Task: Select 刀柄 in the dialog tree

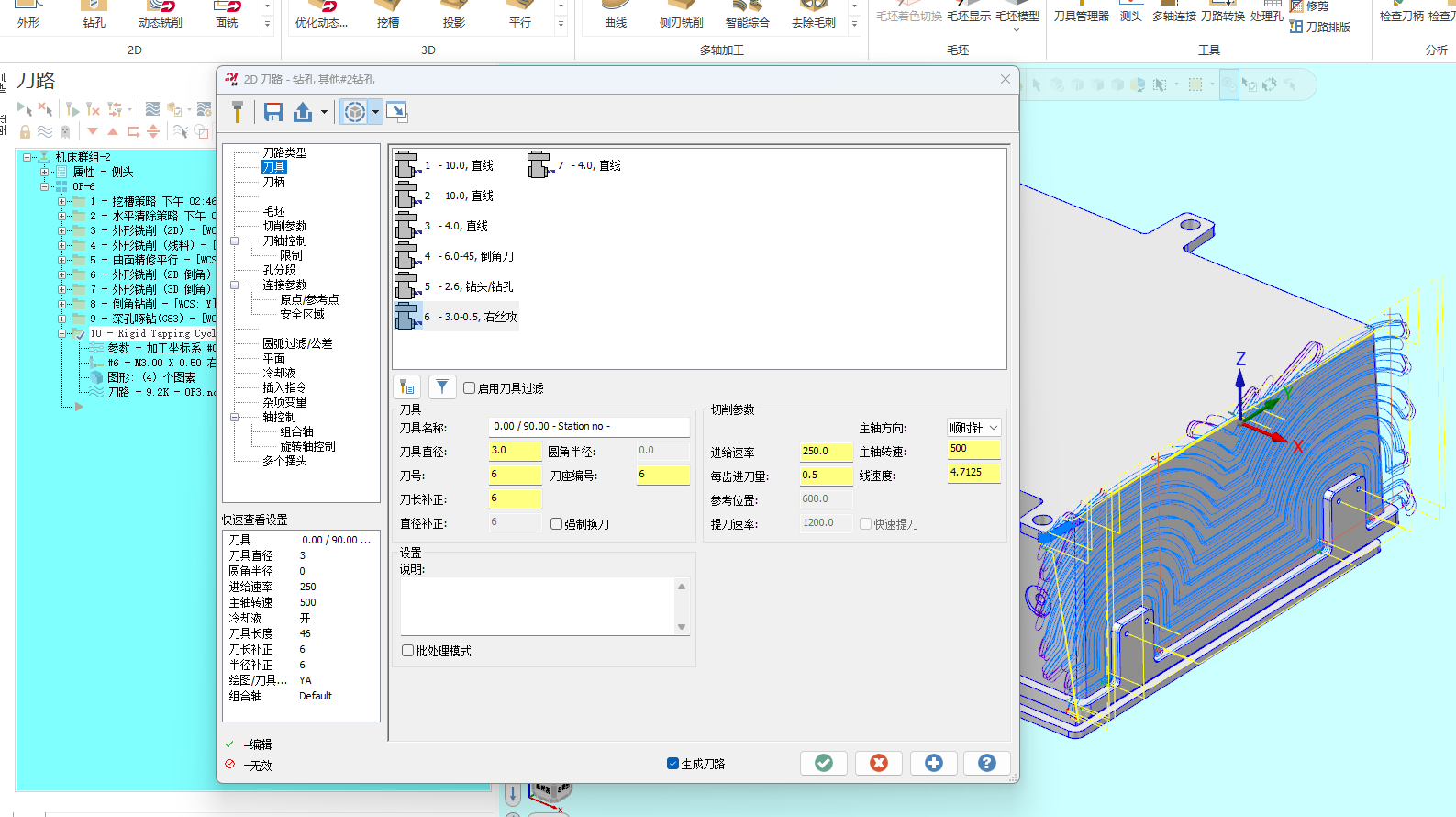Action: point(273,182)
